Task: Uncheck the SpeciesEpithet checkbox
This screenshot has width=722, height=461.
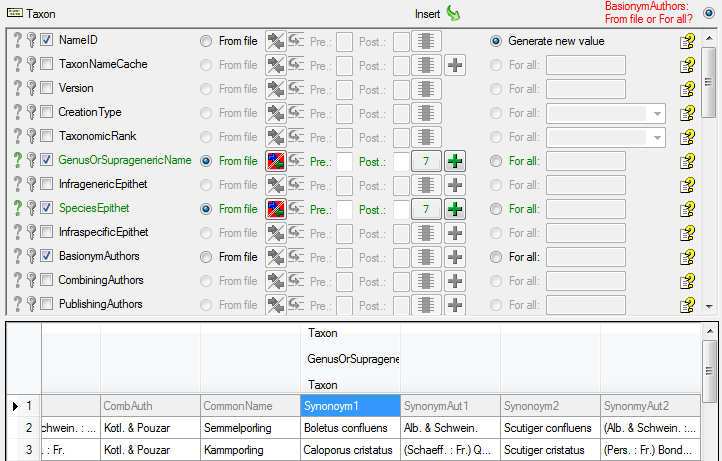Action: tap(47, 209)
